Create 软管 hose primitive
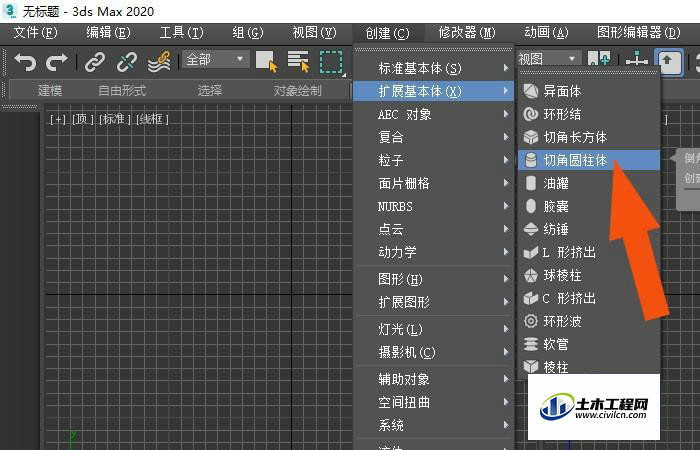 [589, 344]
